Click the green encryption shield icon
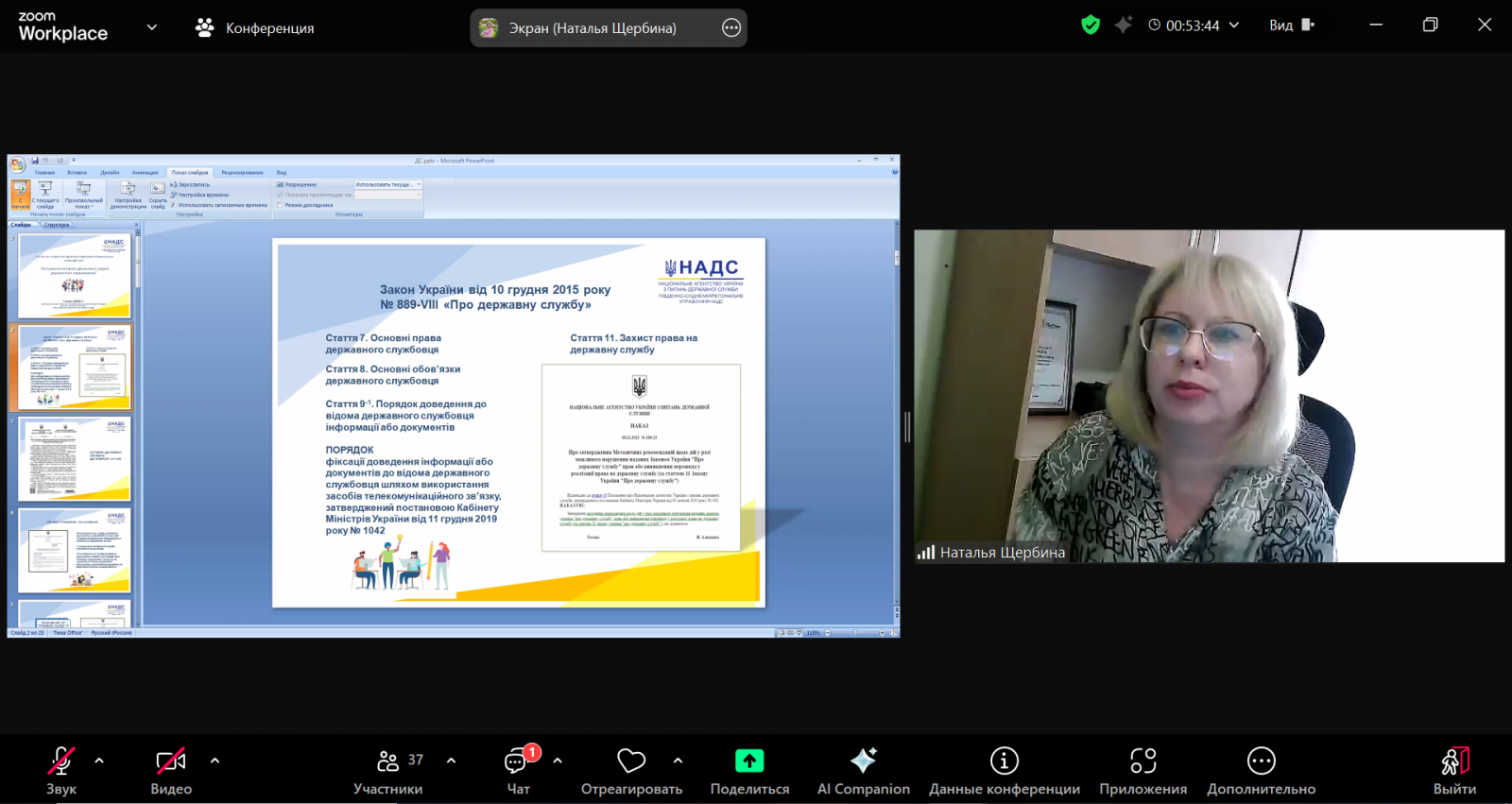Image resolution: width=1512 pixels, height=804 pixels. pos(1091,26)
